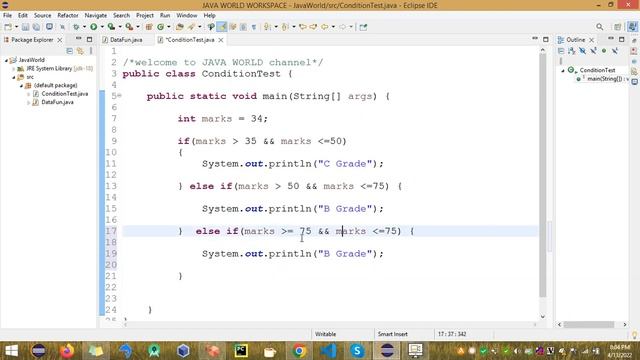Select the ConditionTest.java editor tab
The height and width of the screenshot is (360, 640).
click(x=190, y=40)
